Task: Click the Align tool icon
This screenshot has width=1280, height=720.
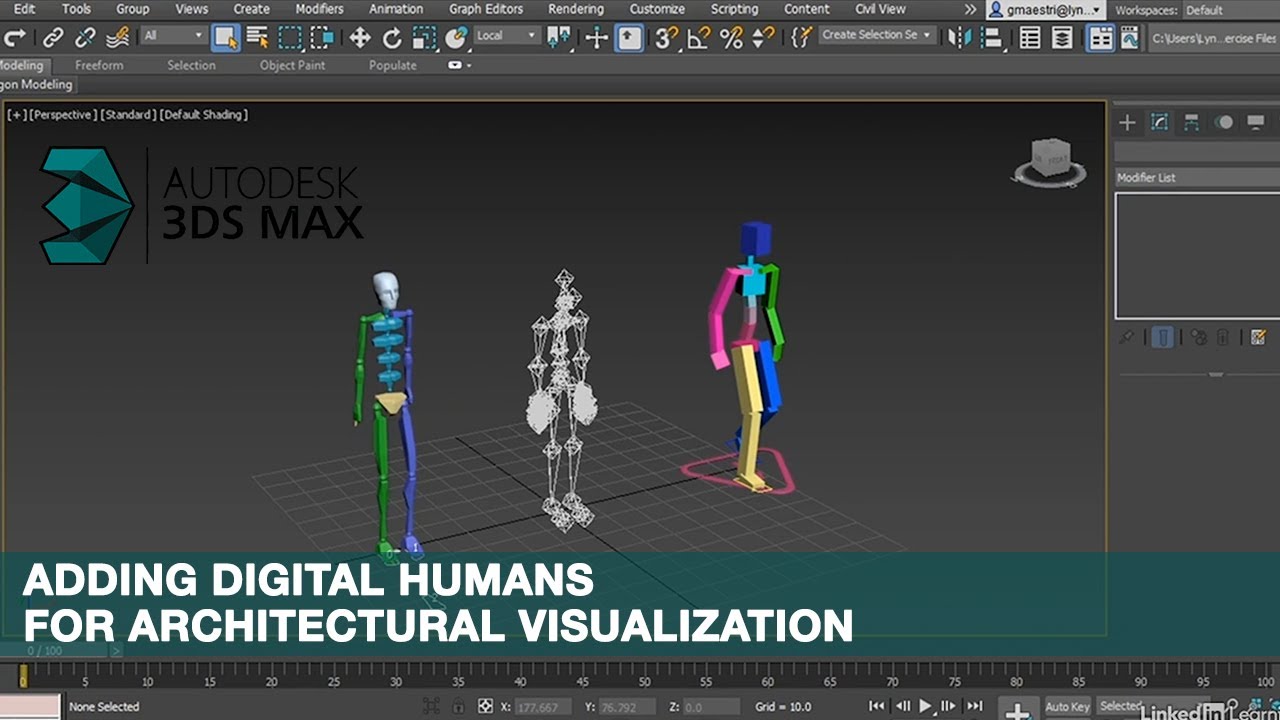Action: [x=992, y=39]
